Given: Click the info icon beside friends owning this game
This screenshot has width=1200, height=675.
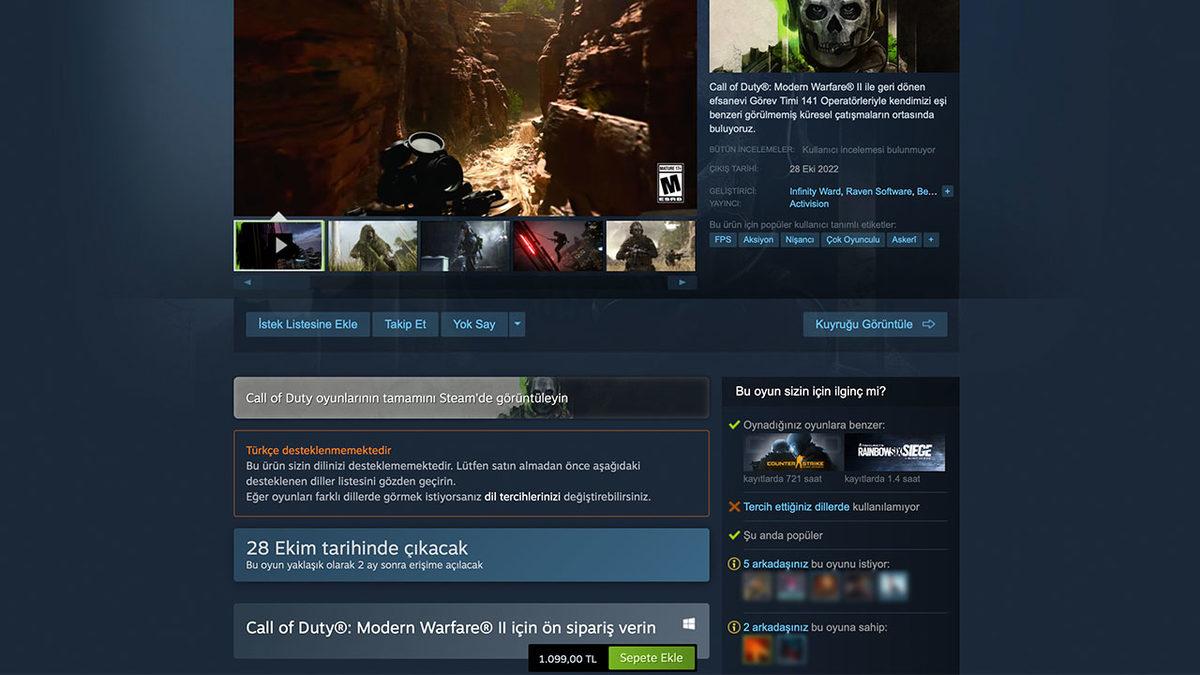Looking at the screenshot, I should [x=736, y=626].
